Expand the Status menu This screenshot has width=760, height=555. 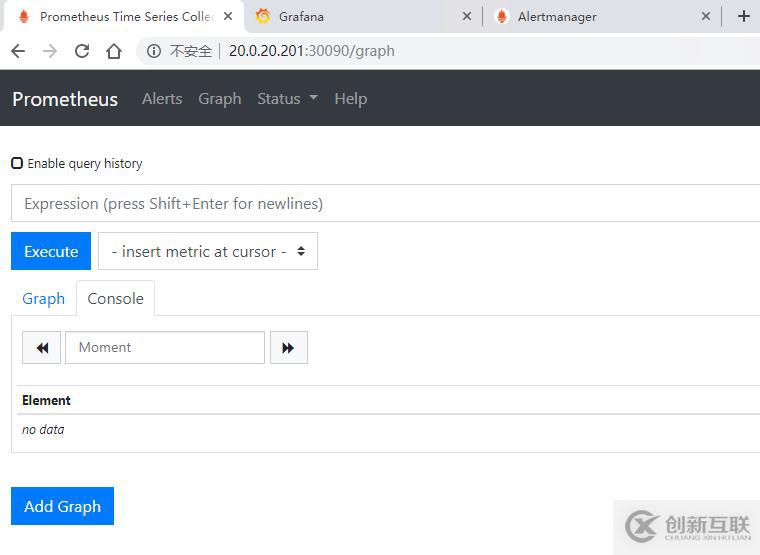(x=287, y=98)
